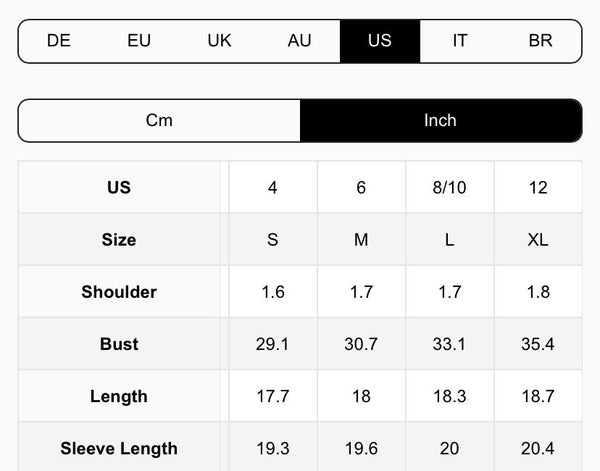Switch to IT sizing tab
Viewport: 600px width, 471px height.
(x=460, y=41)
